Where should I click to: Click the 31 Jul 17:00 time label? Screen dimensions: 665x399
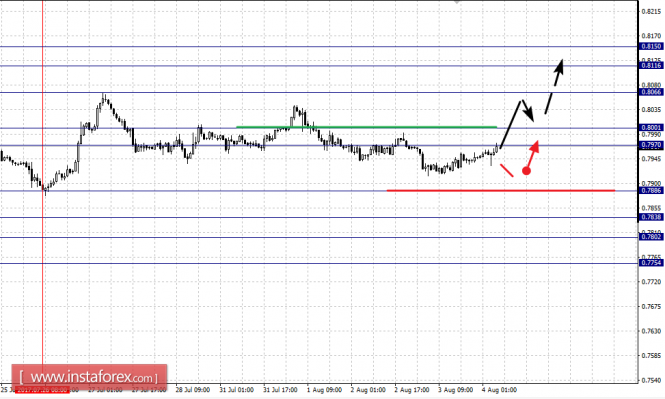coord(280,390)
